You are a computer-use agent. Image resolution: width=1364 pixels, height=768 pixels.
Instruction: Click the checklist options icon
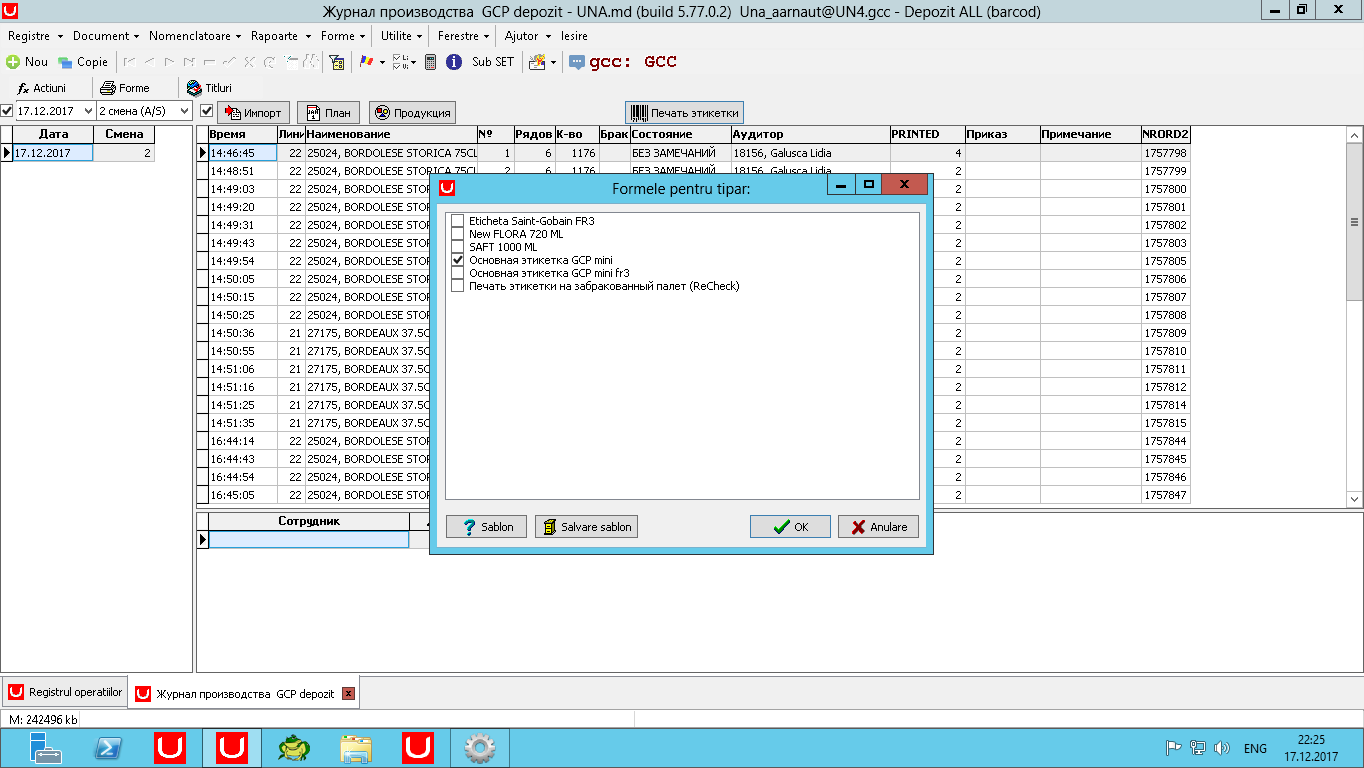click(x=399, y=62)
